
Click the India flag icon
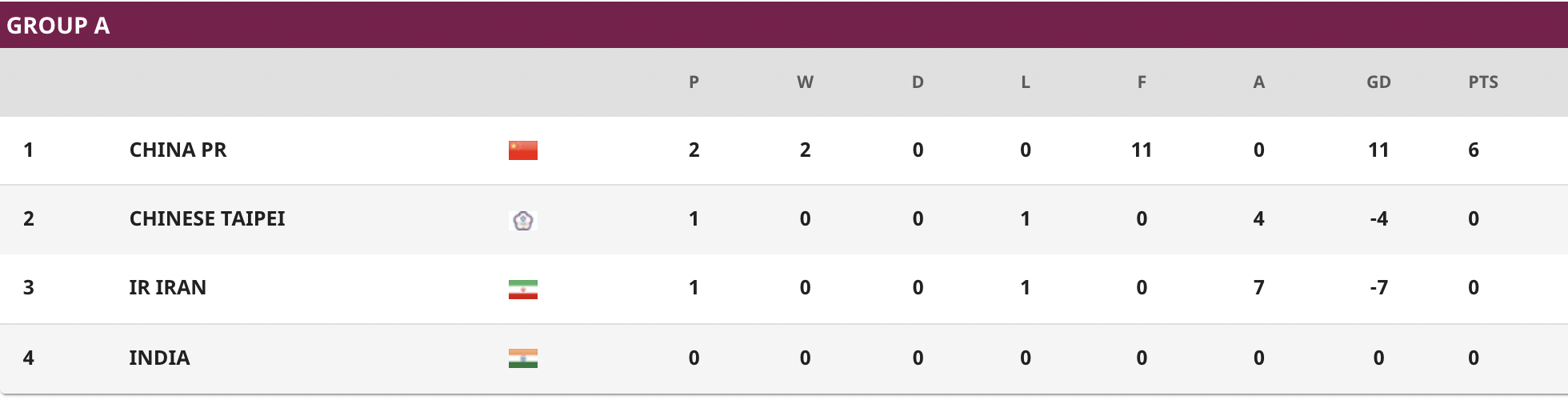tap(523, 358)
